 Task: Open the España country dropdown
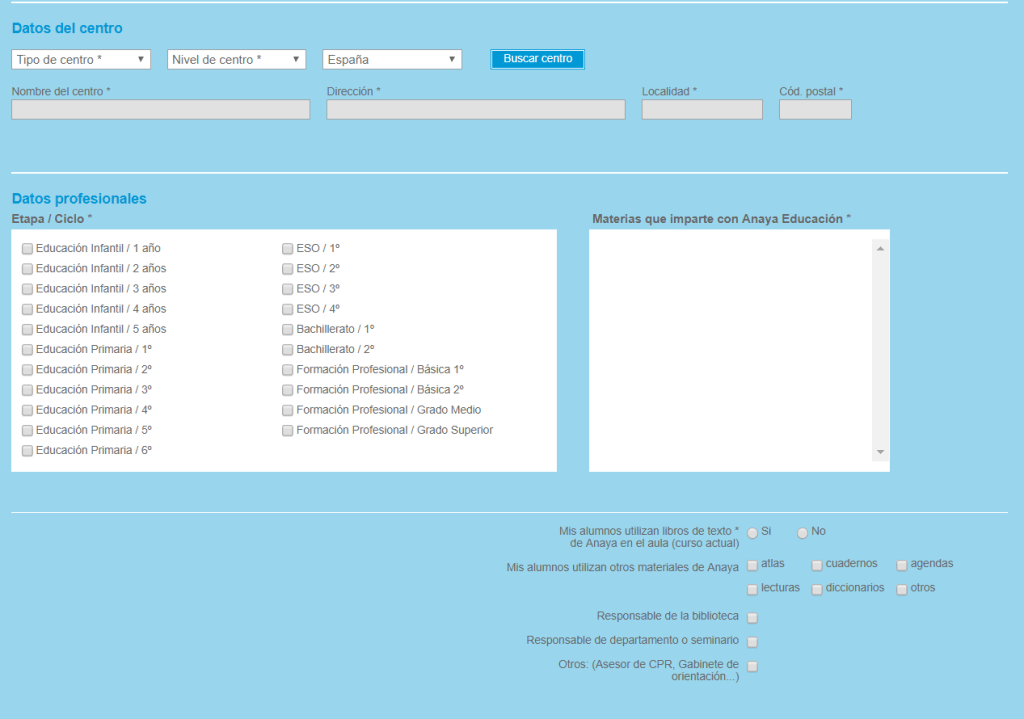tap(392, 60)
